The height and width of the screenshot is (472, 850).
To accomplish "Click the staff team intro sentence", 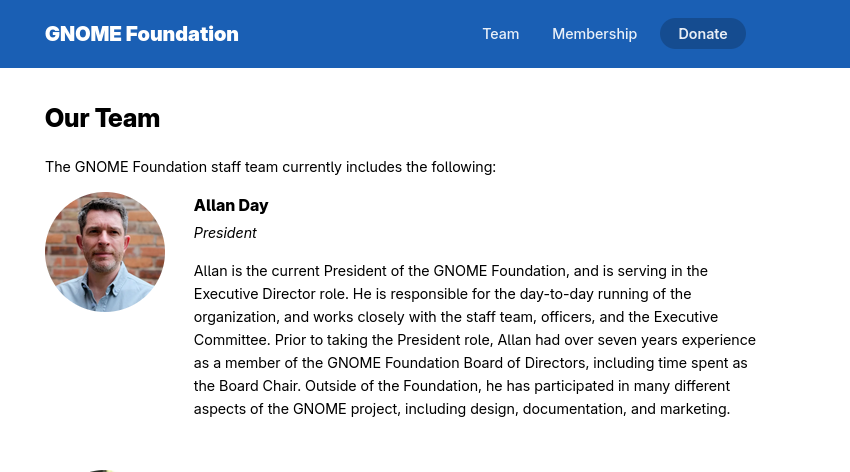I will tap(270, 167).
